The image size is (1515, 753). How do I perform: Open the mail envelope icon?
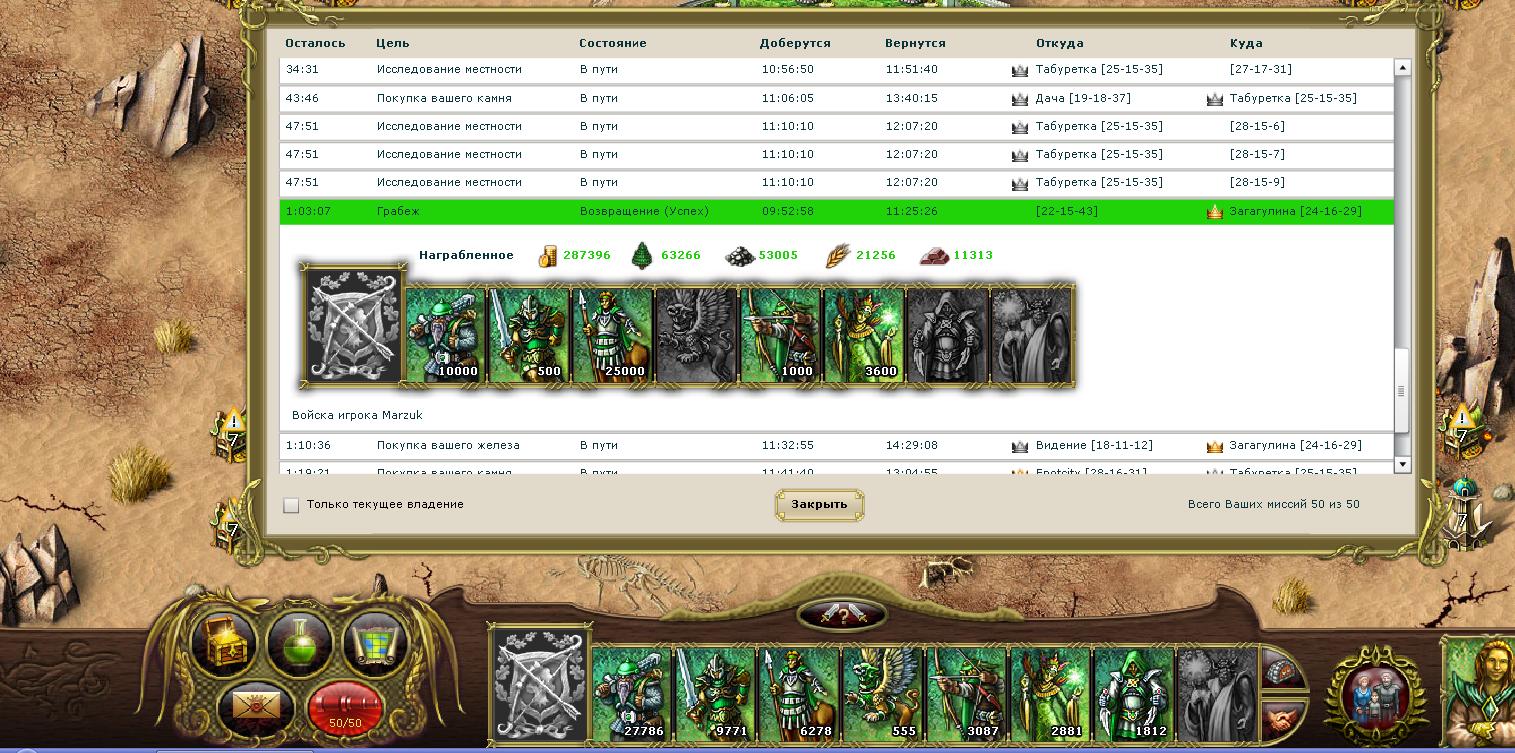(256, 708)
